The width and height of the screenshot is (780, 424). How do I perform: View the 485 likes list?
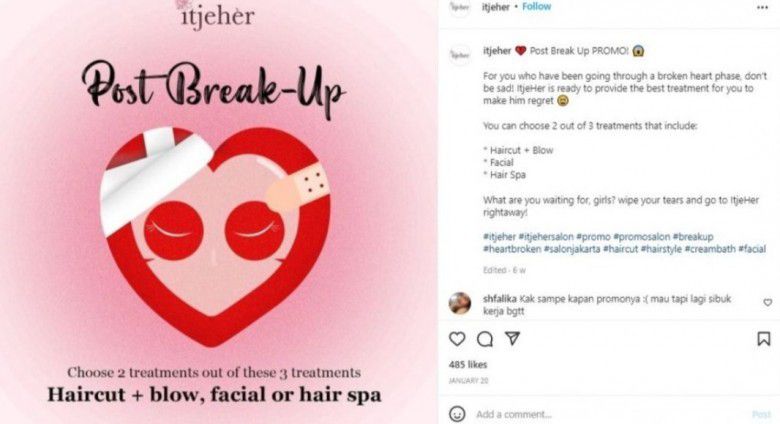pyautogui.click(x=468, y=365)
